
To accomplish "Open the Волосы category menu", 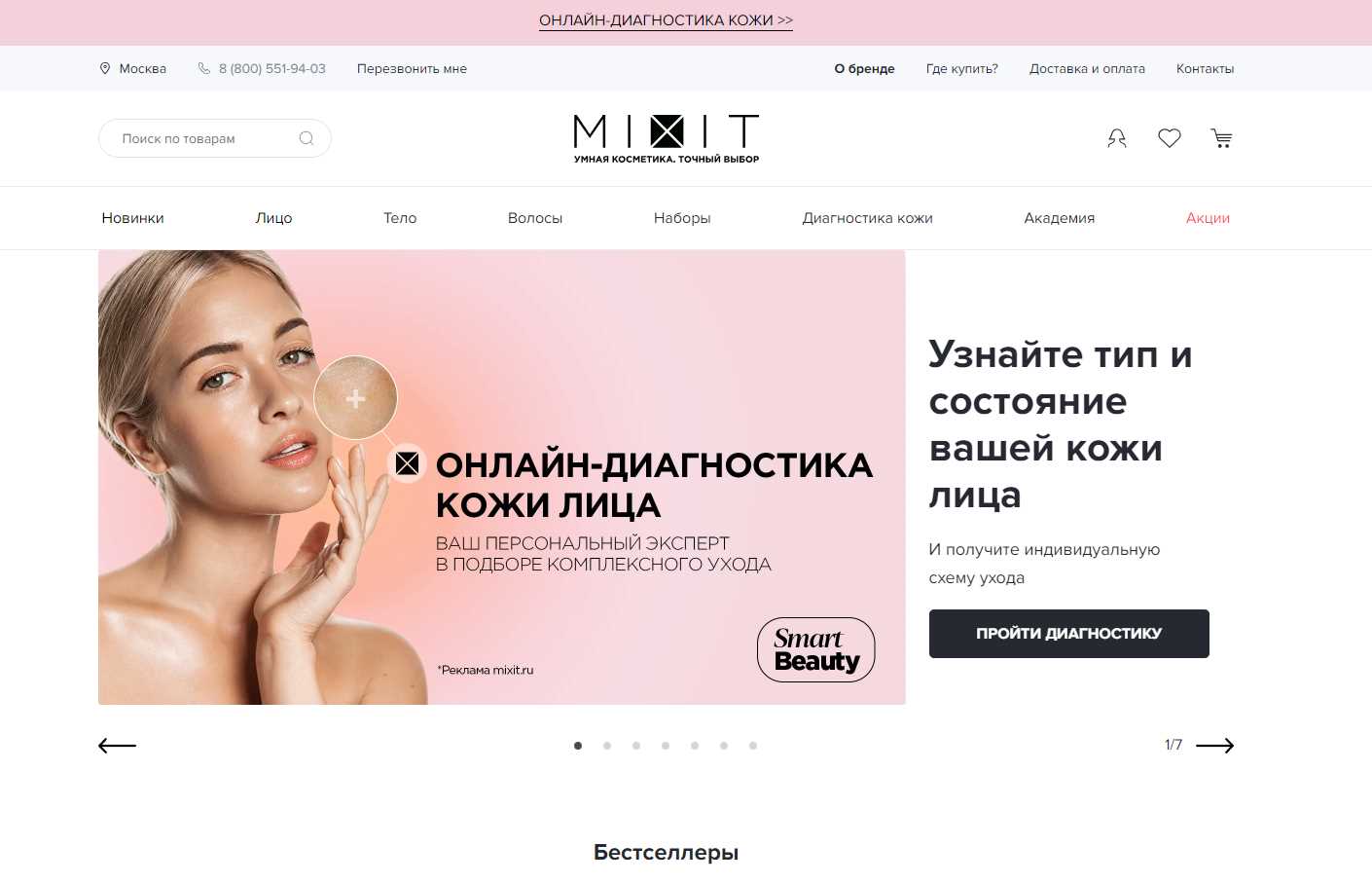I will point(535,218).
